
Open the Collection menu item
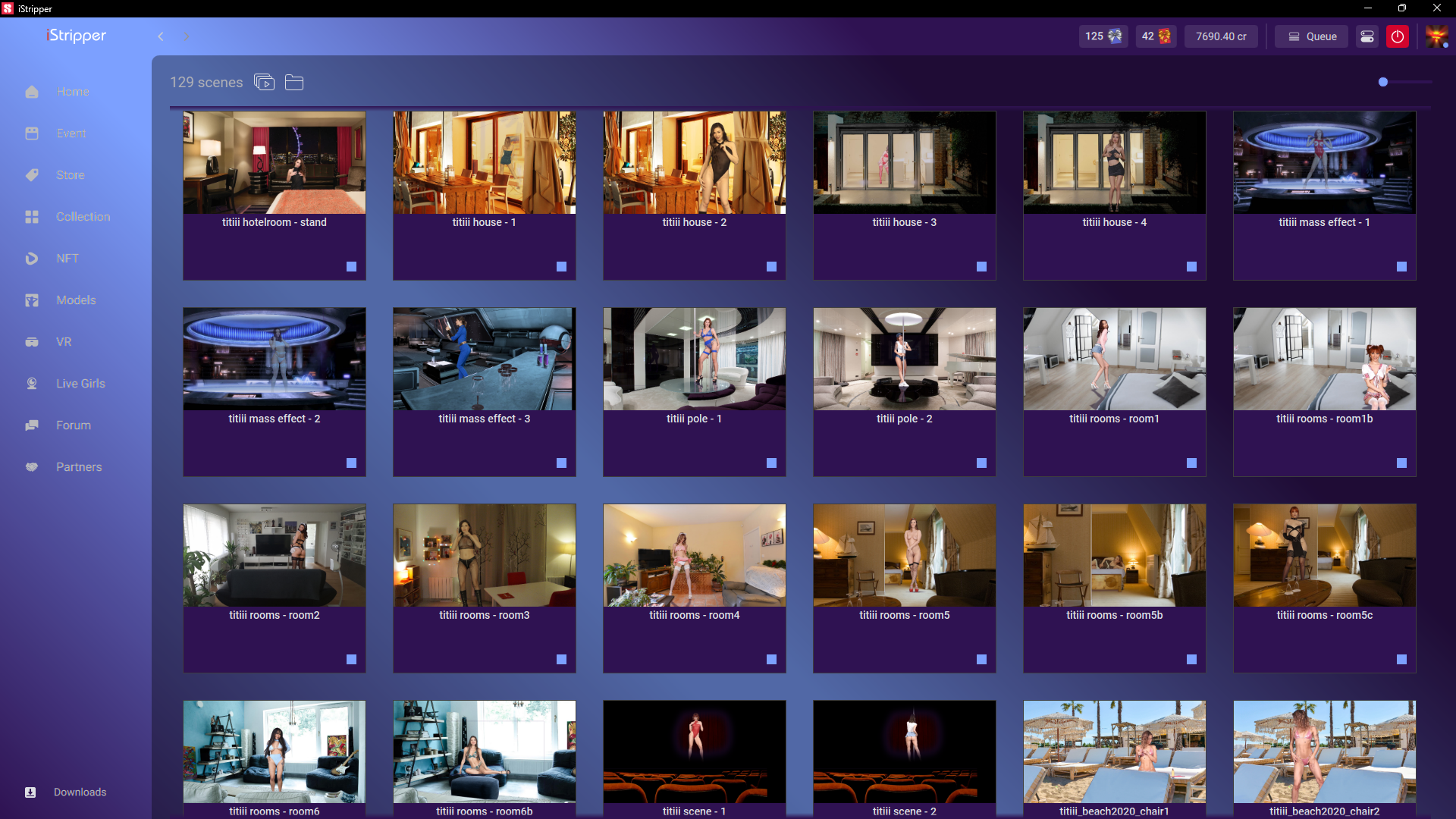pos(83,217)
